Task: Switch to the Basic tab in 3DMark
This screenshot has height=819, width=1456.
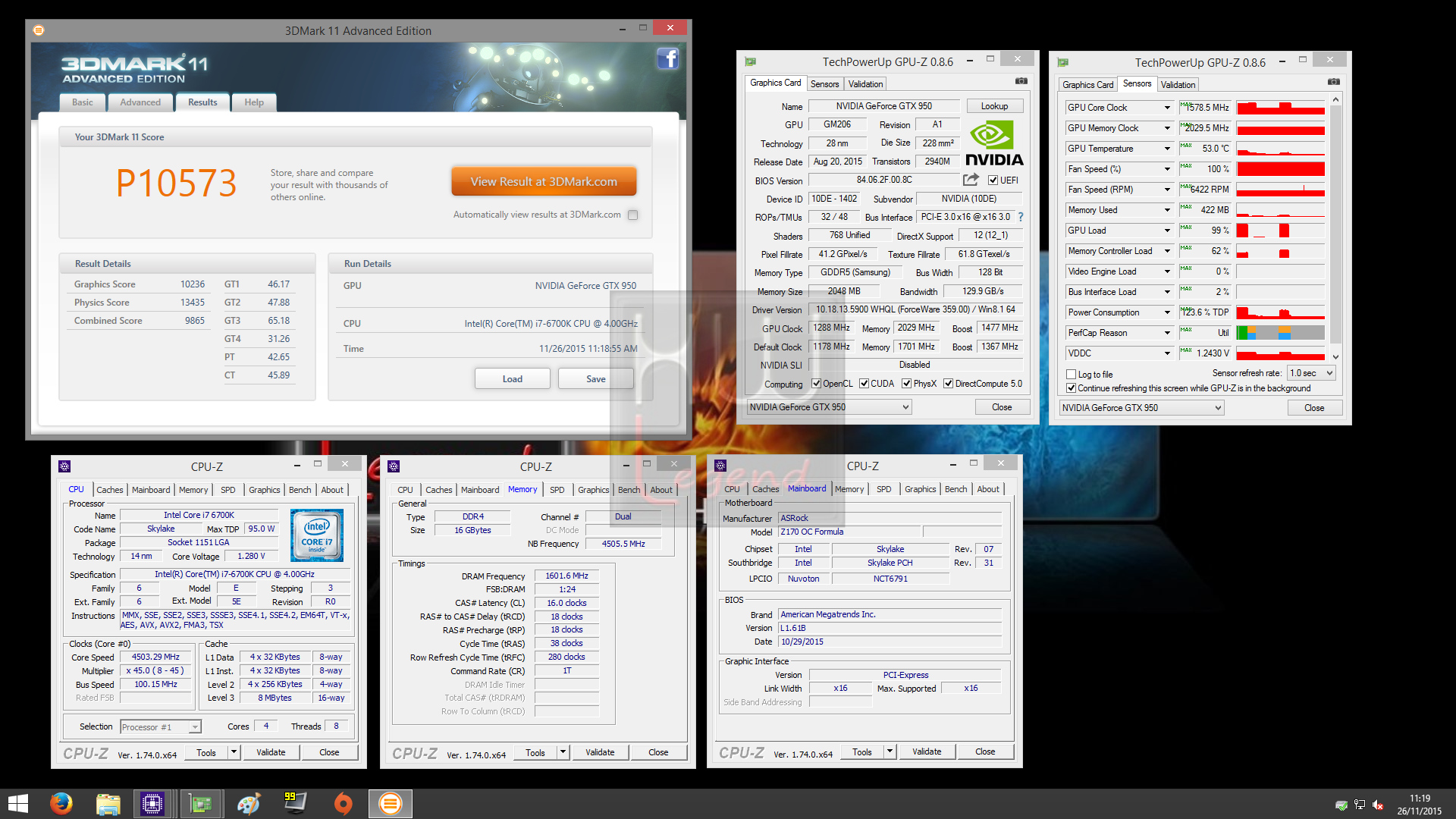Action: pyautogui.click(x=83, y=102)
